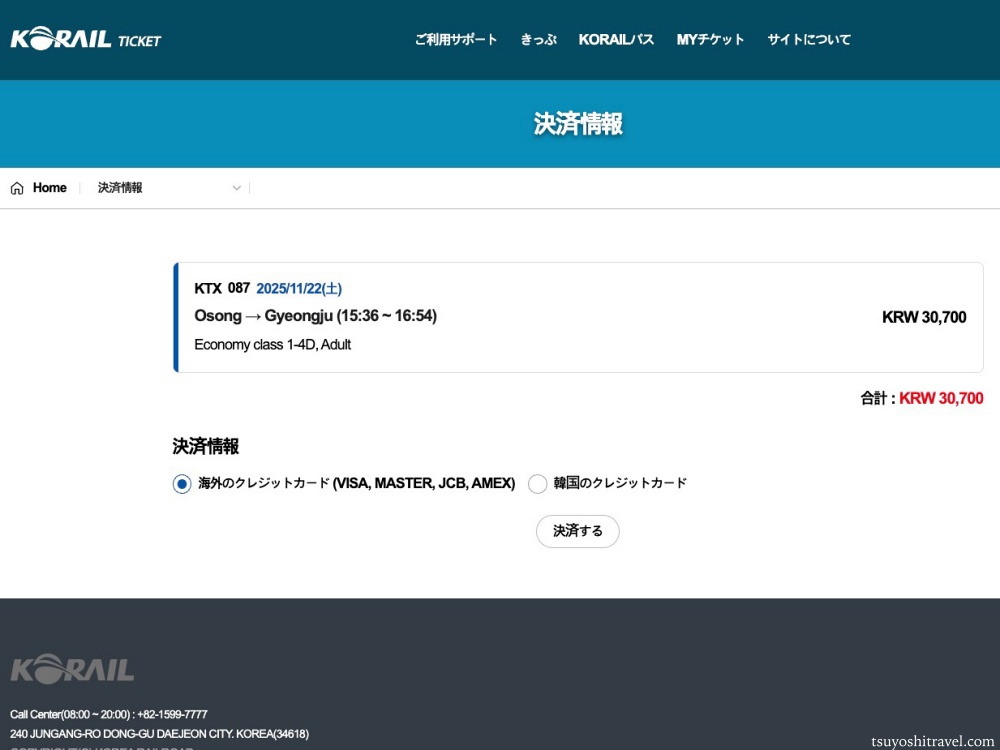Click the house icon in the breadcrumb

click(17, 188)
